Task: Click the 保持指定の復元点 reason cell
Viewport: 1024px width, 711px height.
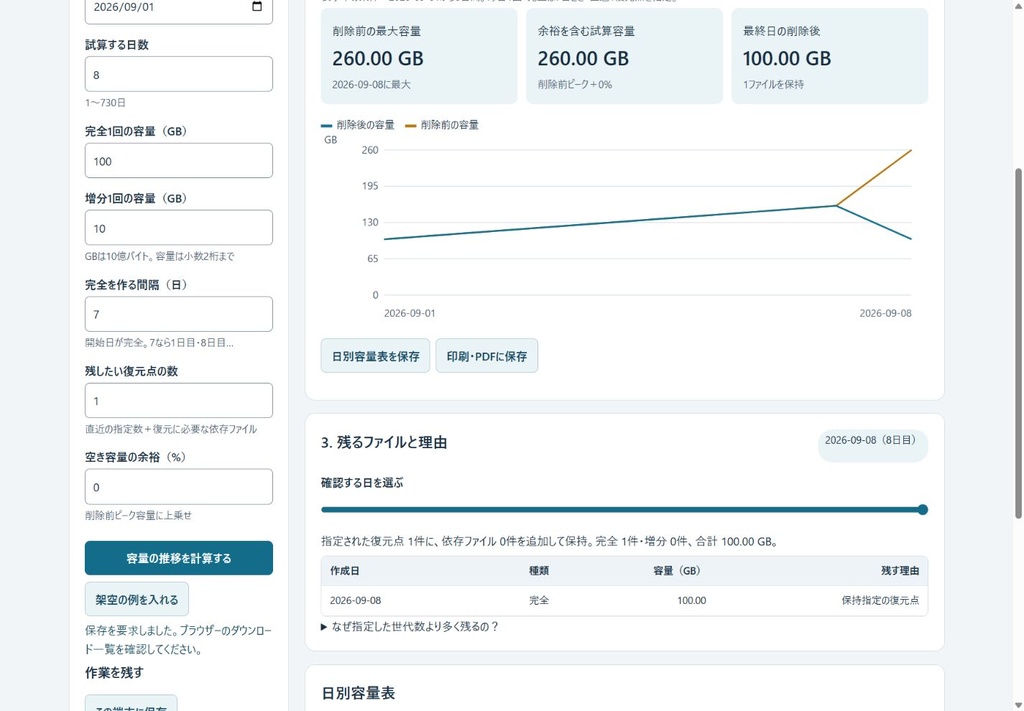Action: [x=880, y=601]
